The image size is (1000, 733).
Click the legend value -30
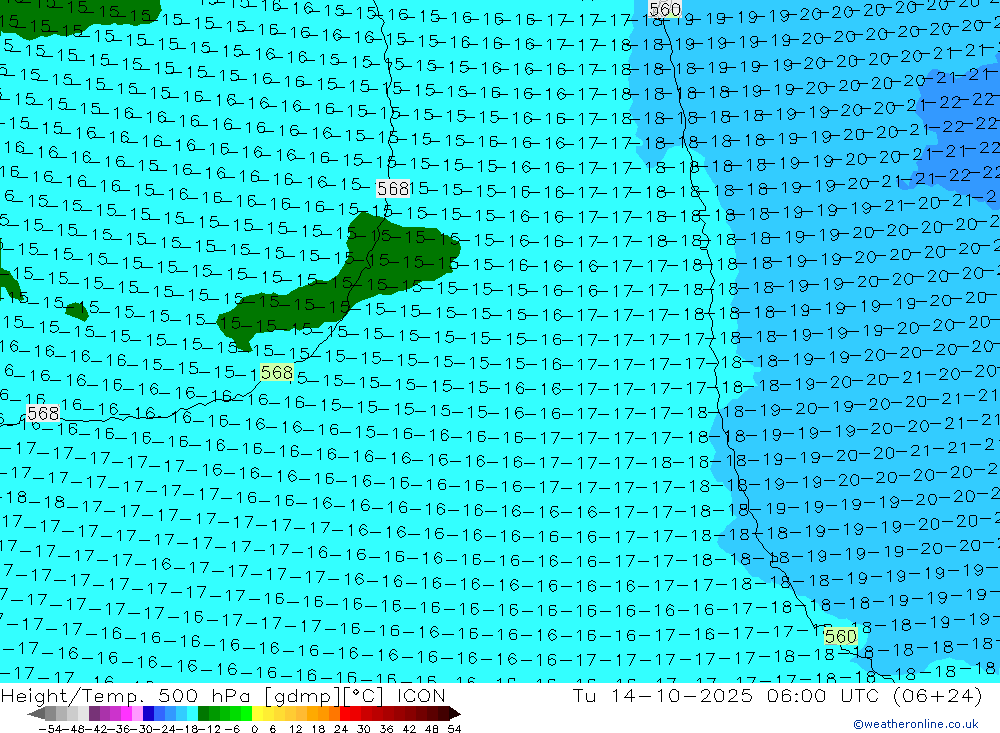[x=142, y=729]
